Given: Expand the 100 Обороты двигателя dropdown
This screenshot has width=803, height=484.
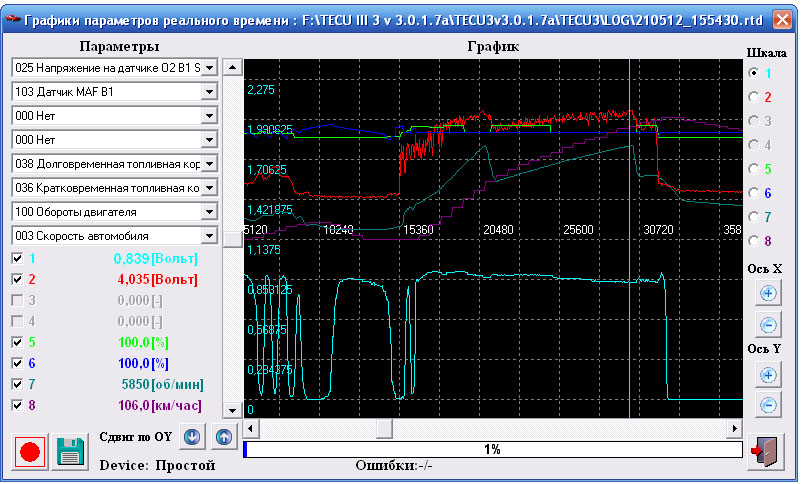Looking at the screenshot, I should [210, 212].
